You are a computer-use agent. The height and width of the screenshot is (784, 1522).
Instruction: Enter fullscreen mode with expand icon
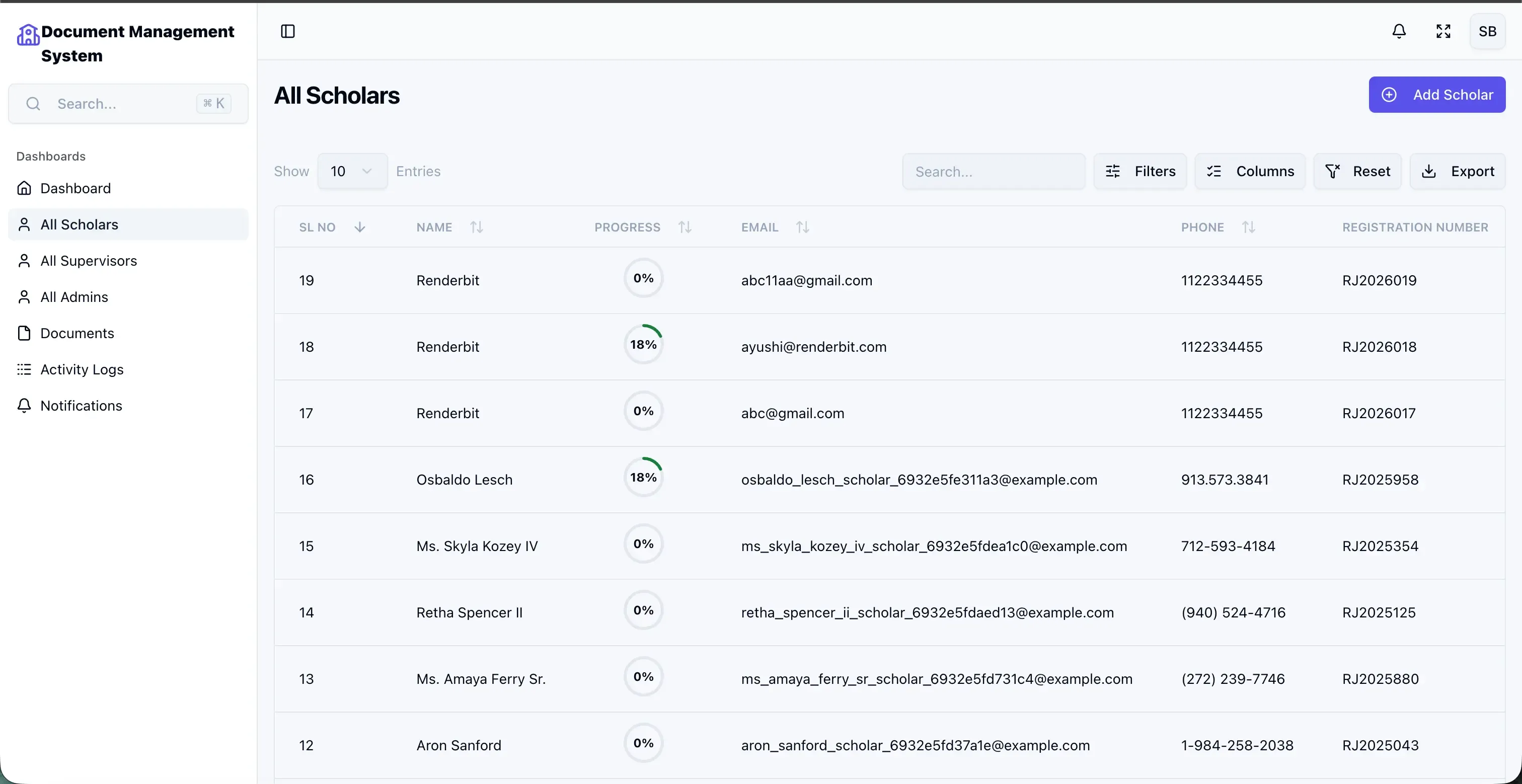1443,31
